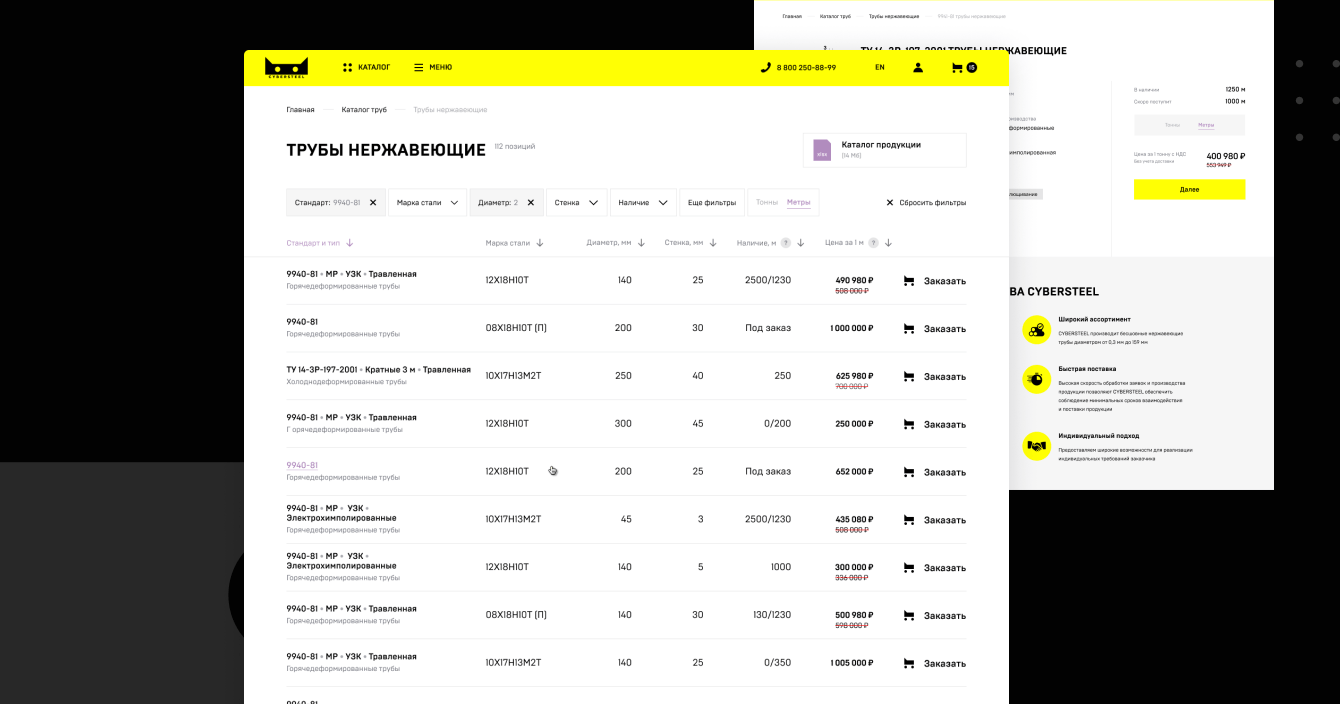Click the cart counter badge 15

click(971, 67)
